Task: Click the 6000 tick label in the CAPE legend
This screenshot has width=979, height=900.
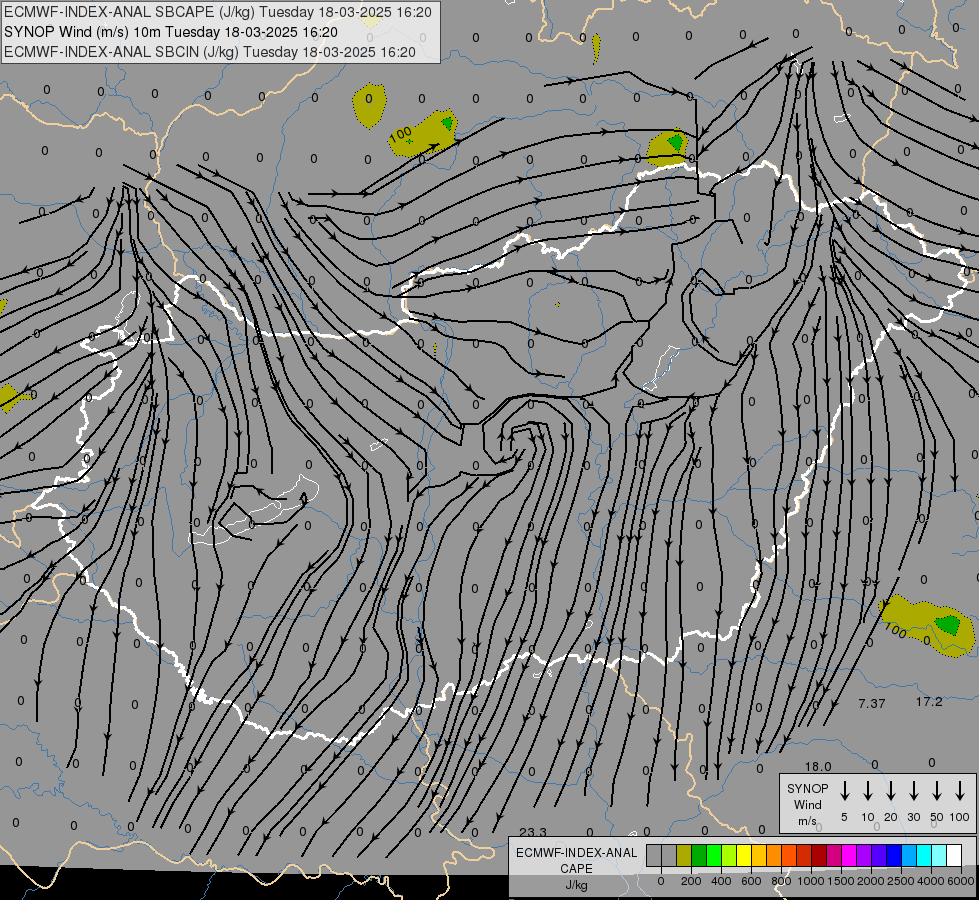Action: tap(961, 881)
